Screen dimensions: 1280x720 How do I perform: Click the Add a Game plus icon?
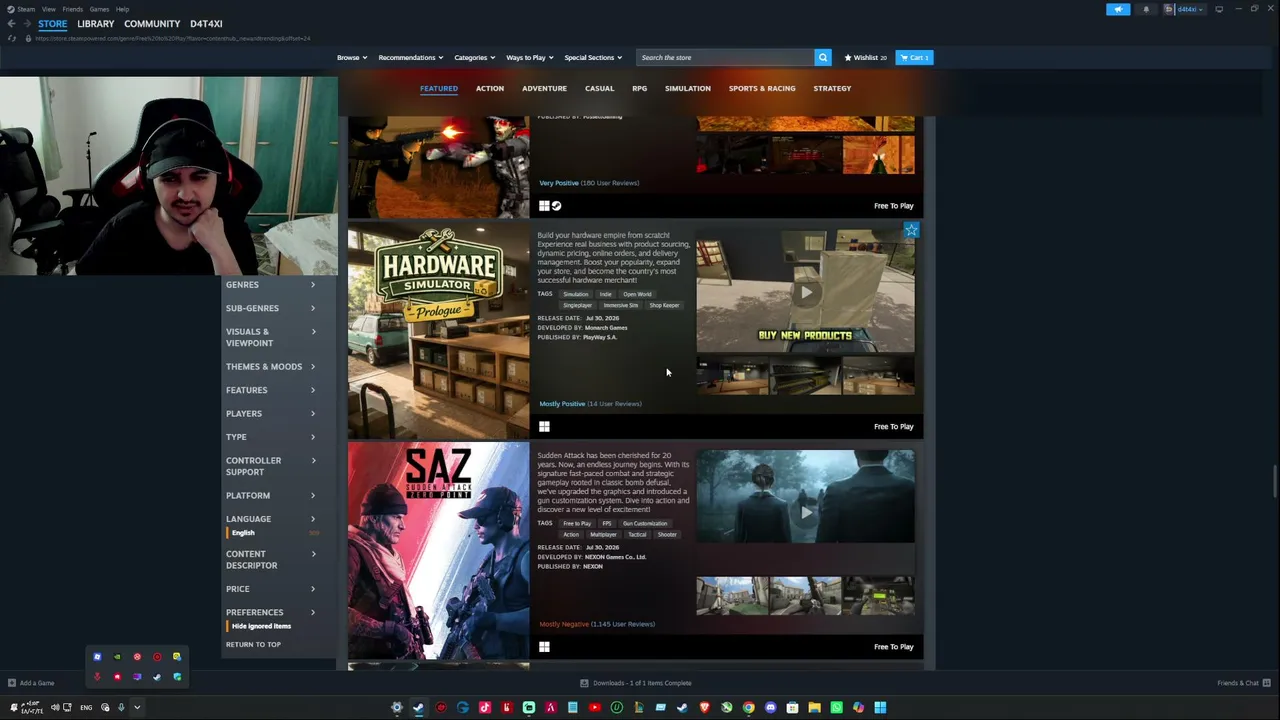pos(12,683)
